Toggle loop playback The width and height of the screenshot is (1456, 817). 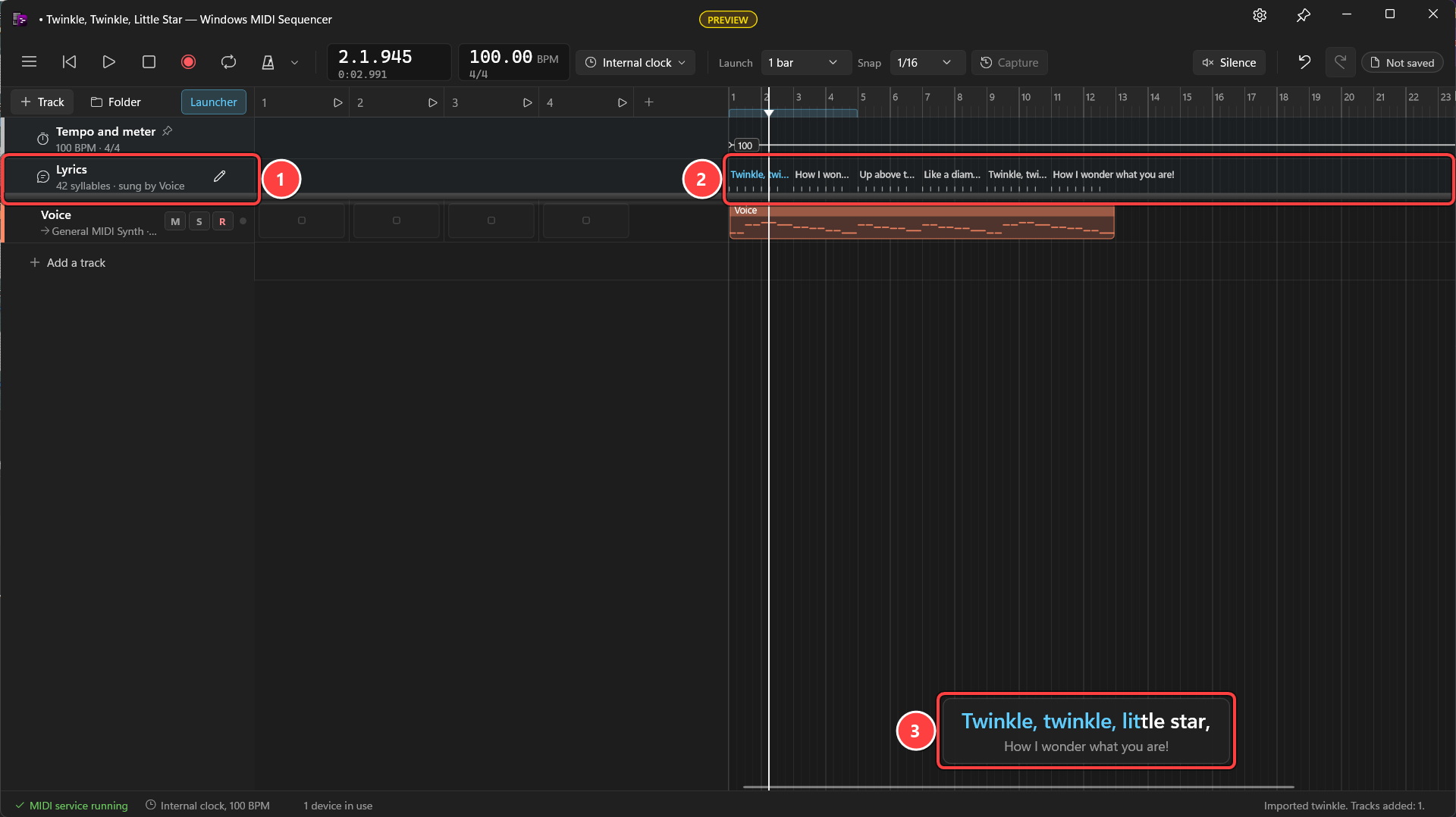pos(228,62)
